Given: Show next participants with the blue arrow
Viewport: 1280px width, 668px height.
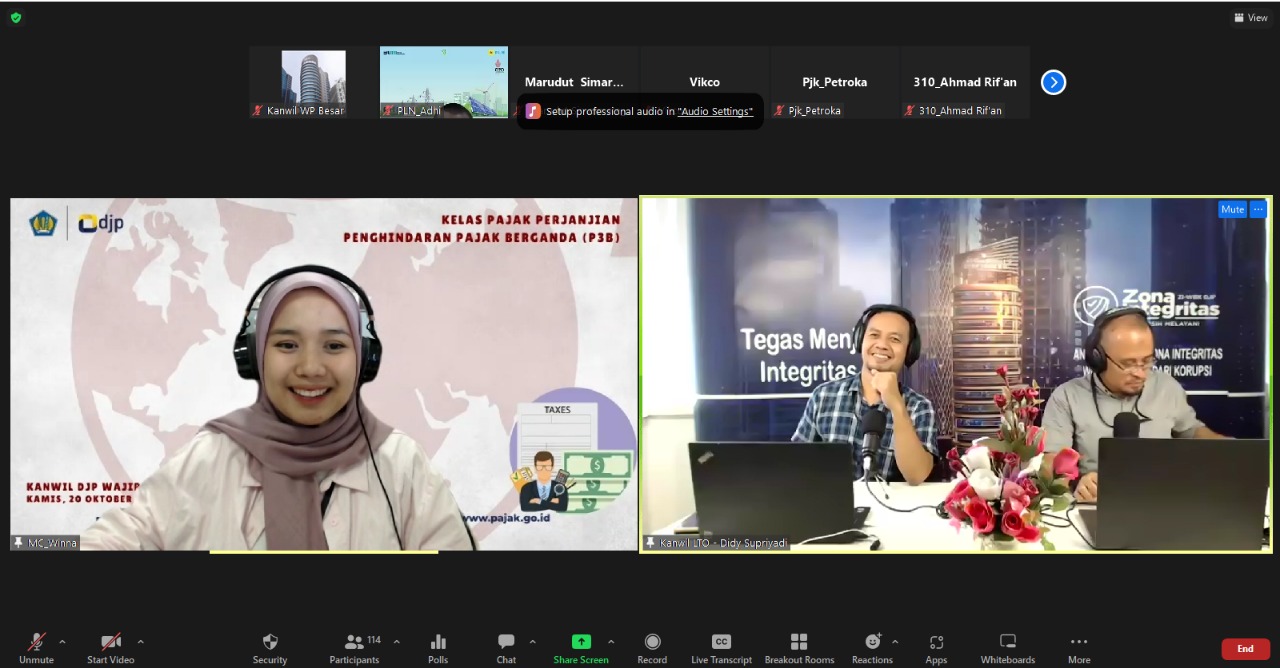Looking at the screenshot, I should pyautogui.click(x=1053, y=82).
